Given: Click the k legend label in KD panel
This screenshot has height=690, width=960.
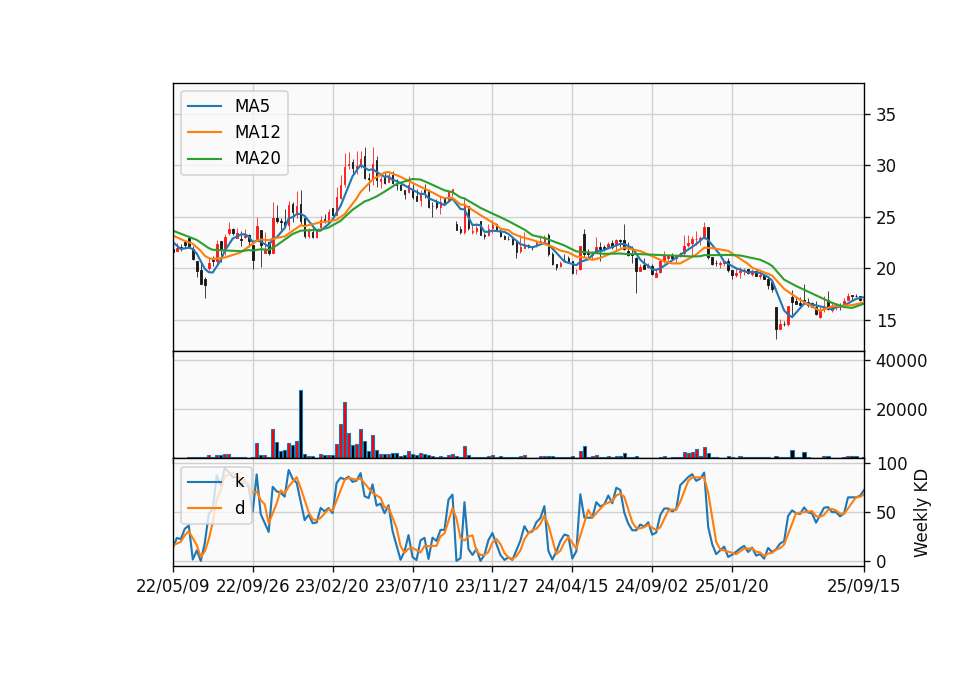Looking at the screenshot, I should click(x=239, y=481).
